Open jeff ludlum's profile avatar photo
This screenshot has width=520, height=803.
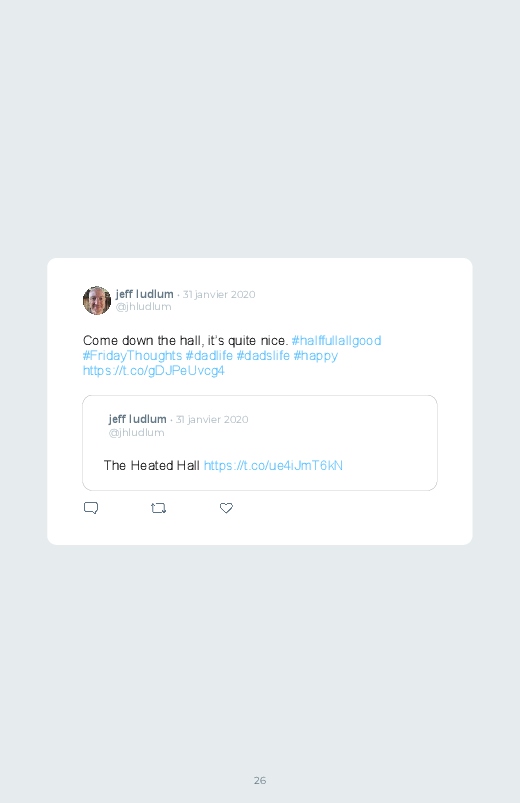[x=97, y=301]
